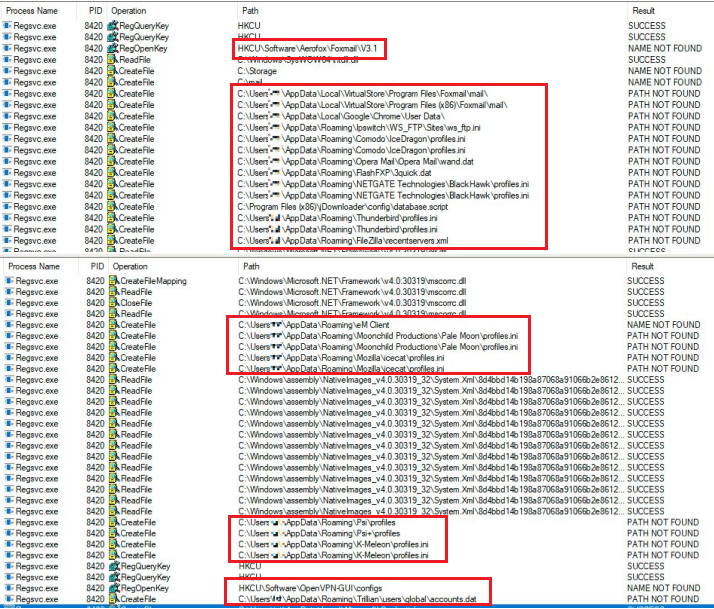714x609 pixels.
Task: Click the Process Name header in lower list
Action: 34,266
